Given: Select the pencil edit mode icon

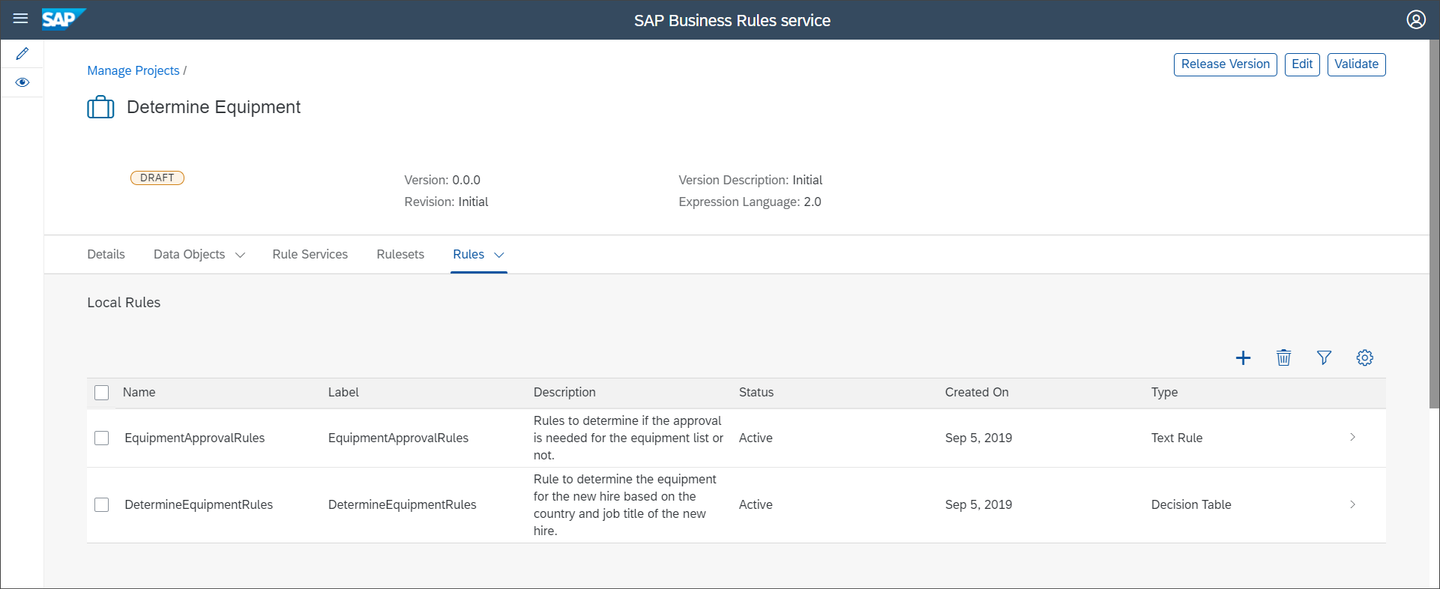Looking at the screenshot, I should click(x=22, y=53).
